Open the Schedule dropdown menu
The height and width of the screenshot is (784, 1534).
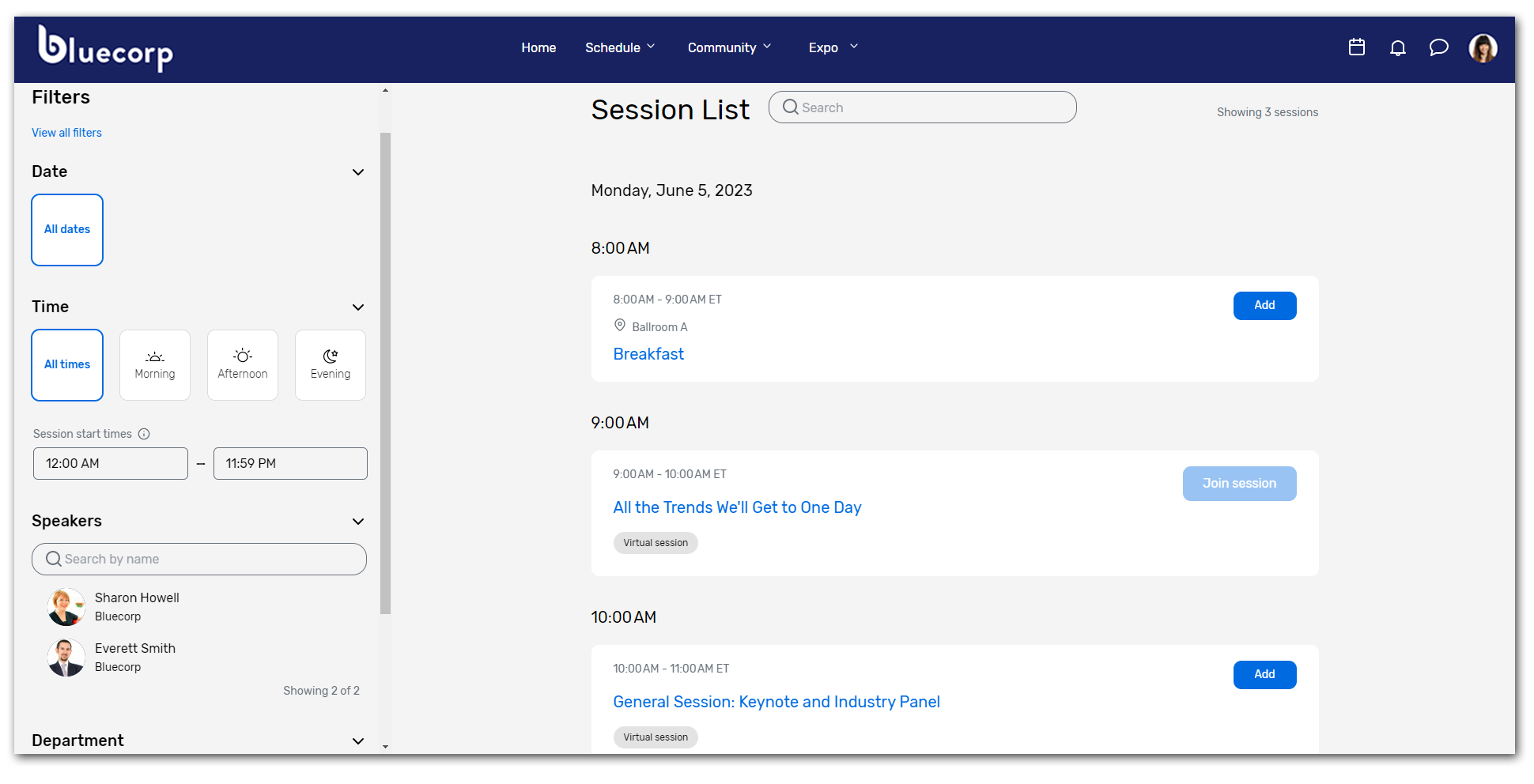pos(620,47)
